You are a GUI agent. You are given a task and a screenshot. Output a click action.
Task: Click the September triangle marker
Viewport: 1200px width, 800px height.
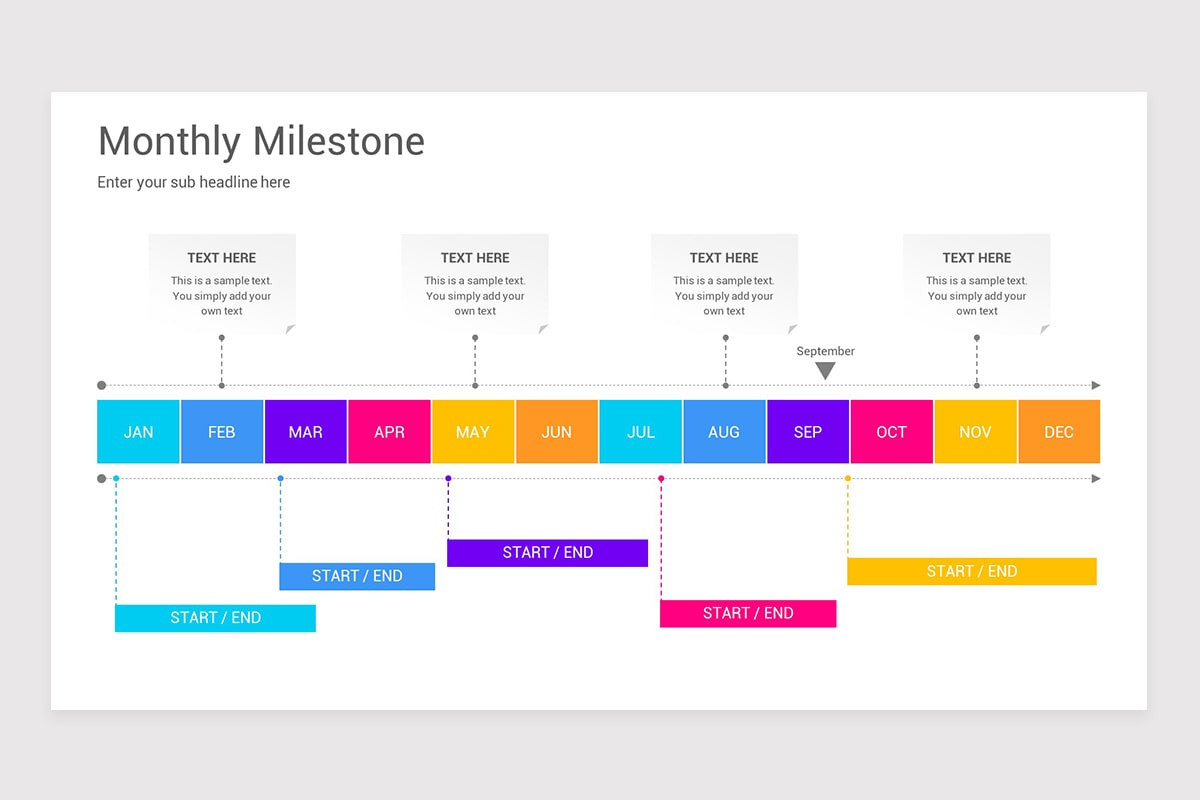coord(825,371)
